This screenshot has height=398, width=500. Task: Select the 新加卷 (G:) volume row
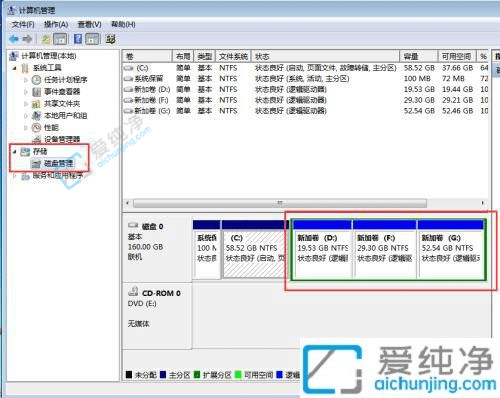coord(306,111)
